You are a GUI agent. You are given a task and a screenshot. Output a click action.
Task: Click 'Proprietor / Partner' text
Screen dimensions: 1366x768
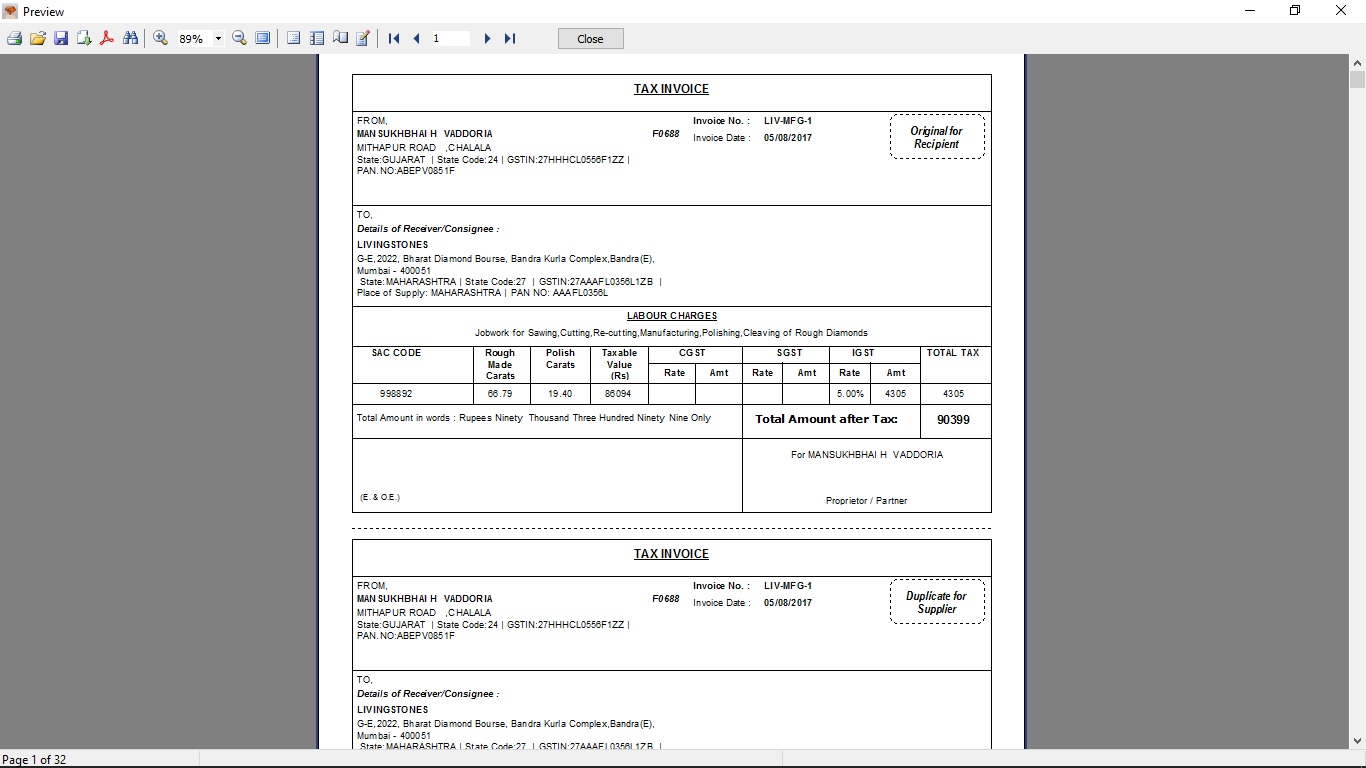[866, 501]
